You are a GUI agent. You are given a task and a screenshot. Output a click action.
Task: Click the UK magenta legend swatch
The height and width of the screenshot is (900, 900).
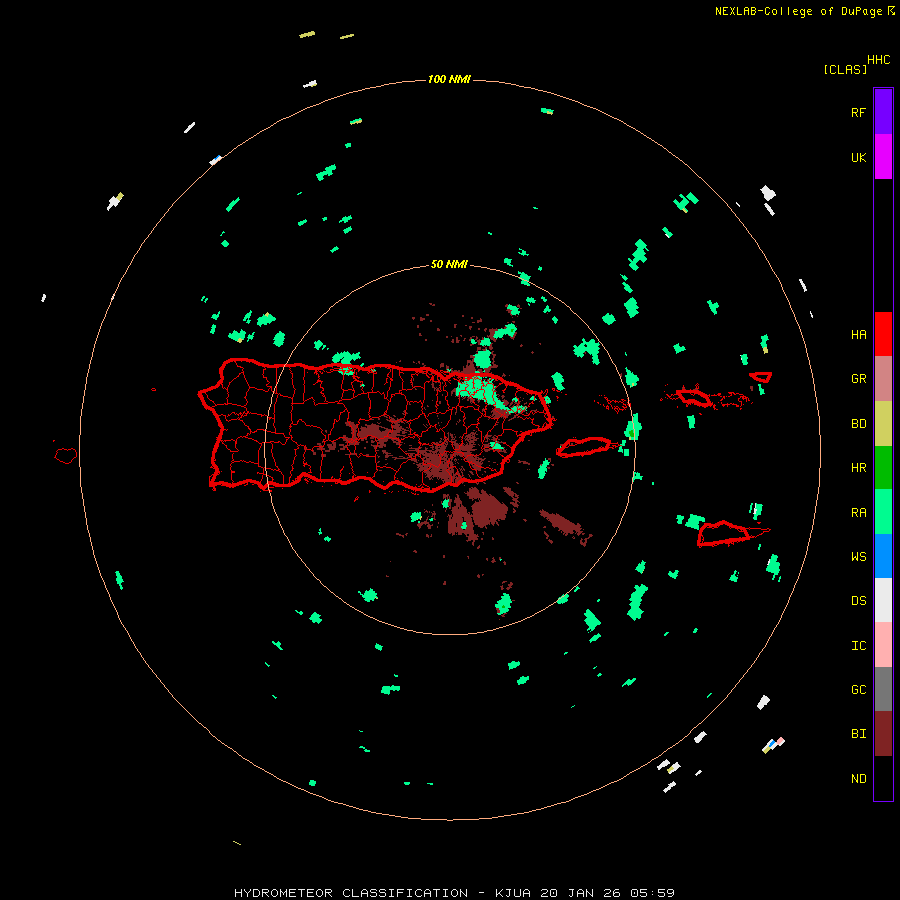(x=883, y=157)
